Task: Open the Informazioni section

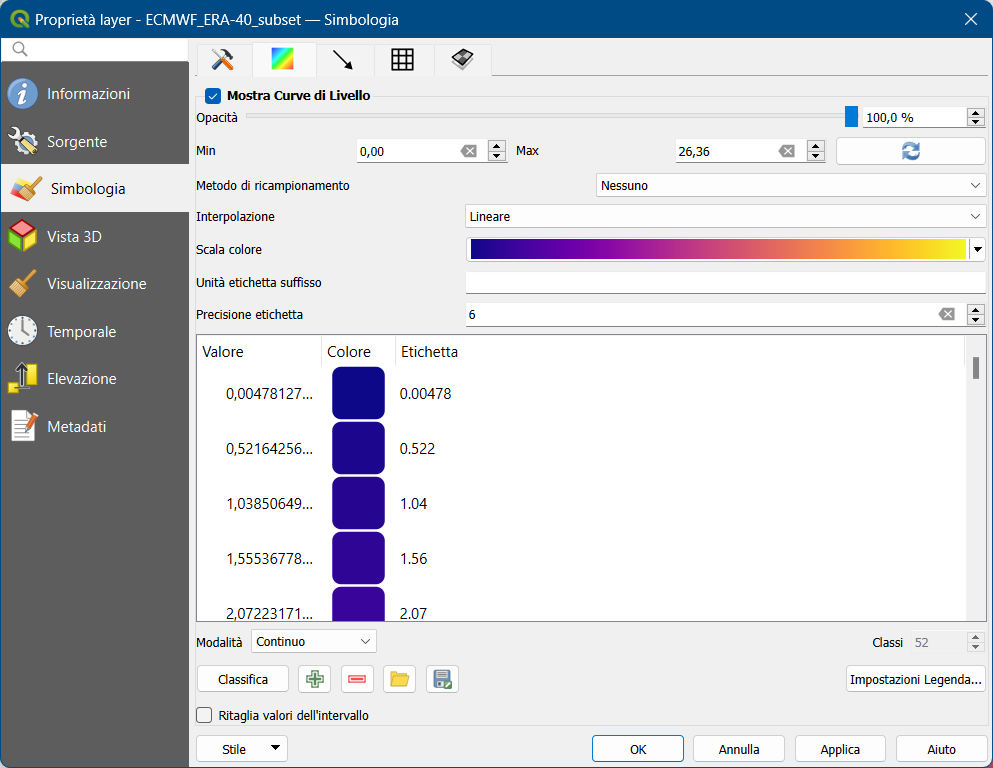Action: [94, 94]
